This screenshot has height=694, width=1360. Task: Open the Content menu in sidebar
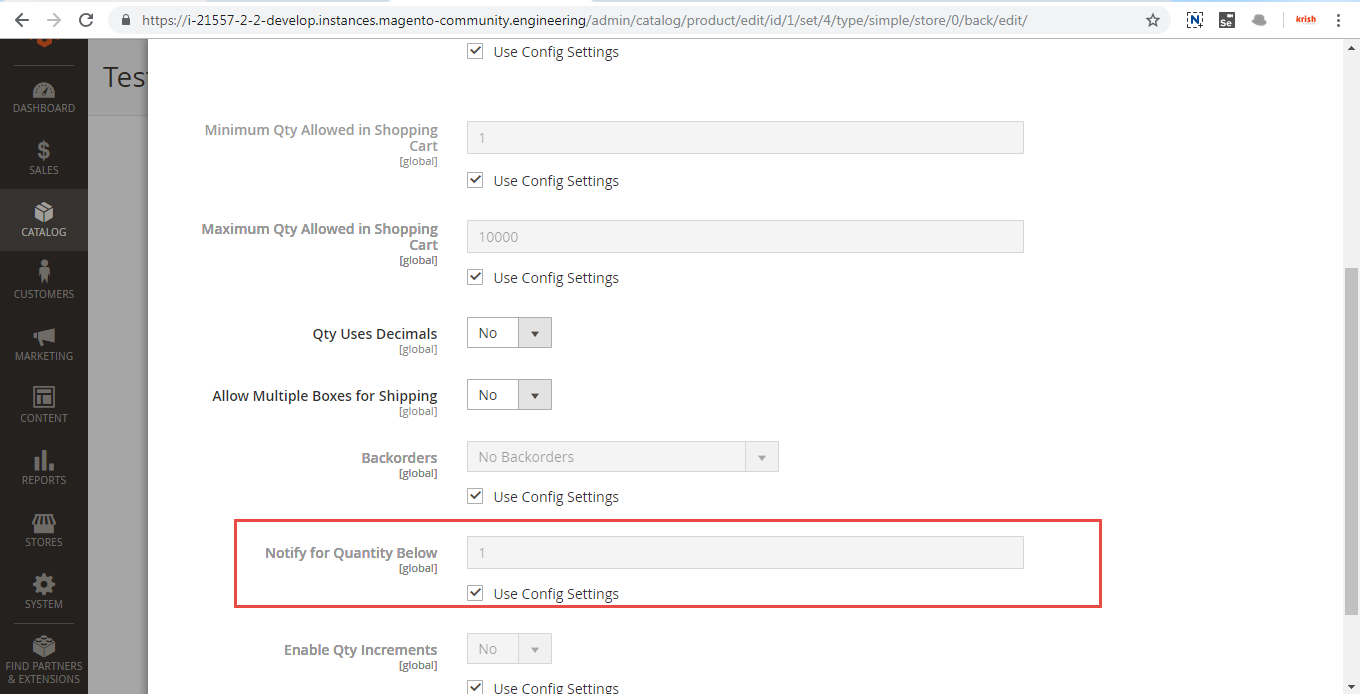click(44, 407)
